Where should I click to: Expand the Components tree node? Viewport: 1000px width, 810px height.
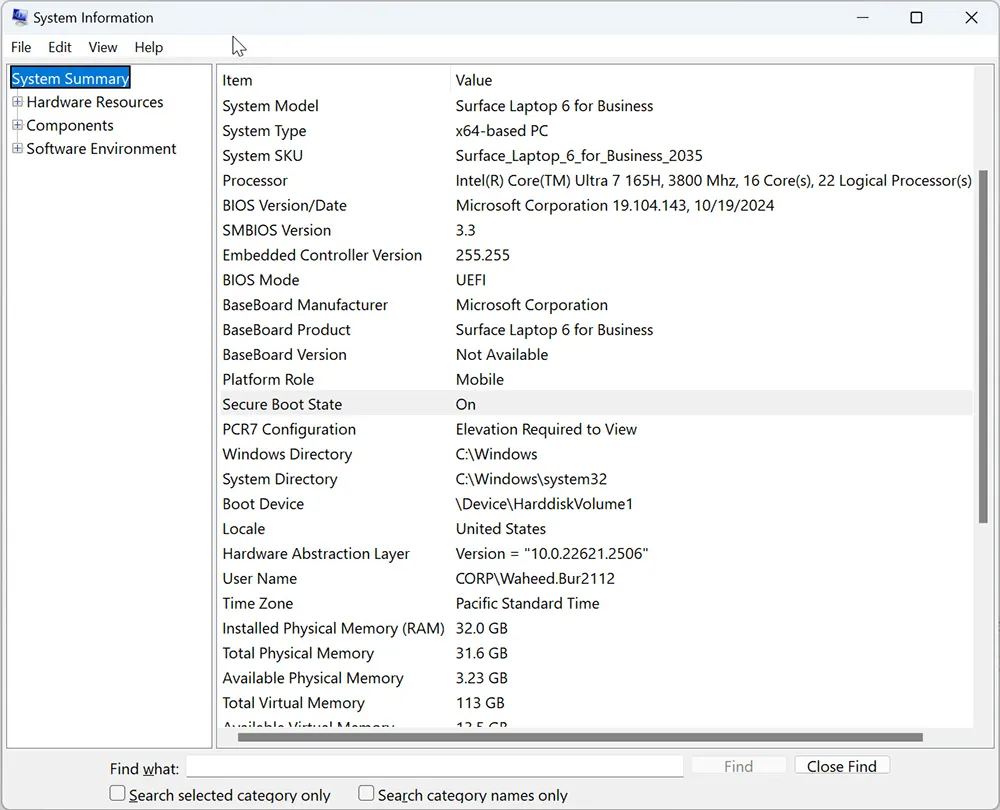coord(17,125)
